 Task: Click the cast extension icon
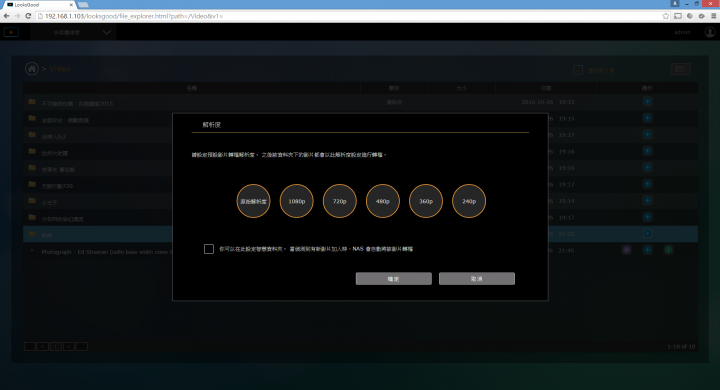pos(678,16)
